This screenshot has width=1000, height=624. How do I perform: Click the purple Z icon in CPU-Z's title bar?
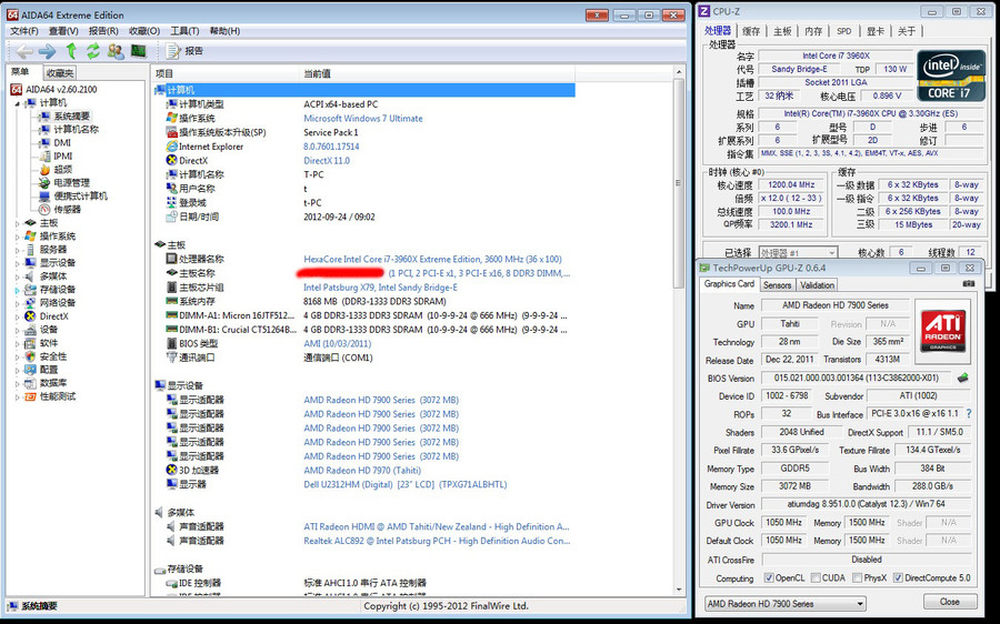(704, 11)
